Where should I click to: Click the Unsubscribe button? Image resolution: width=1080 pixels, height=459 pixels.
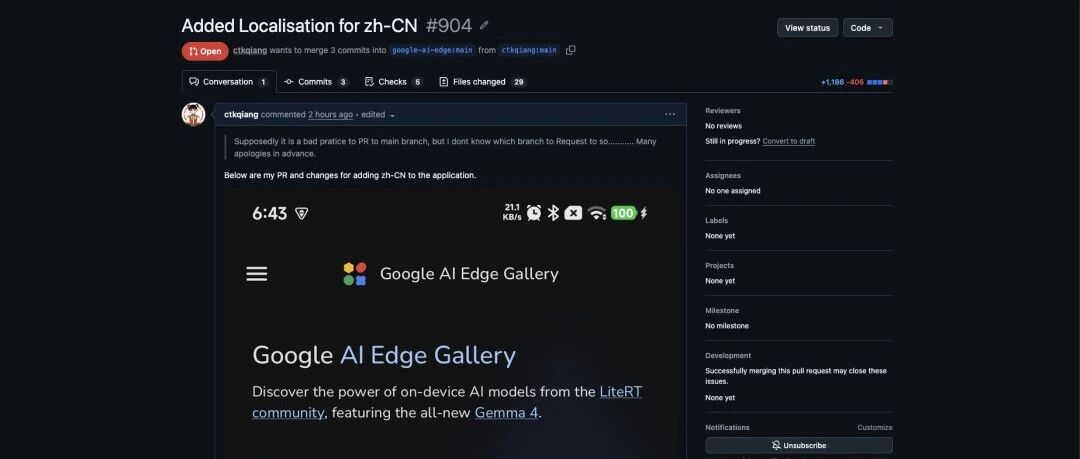(799, 445)
